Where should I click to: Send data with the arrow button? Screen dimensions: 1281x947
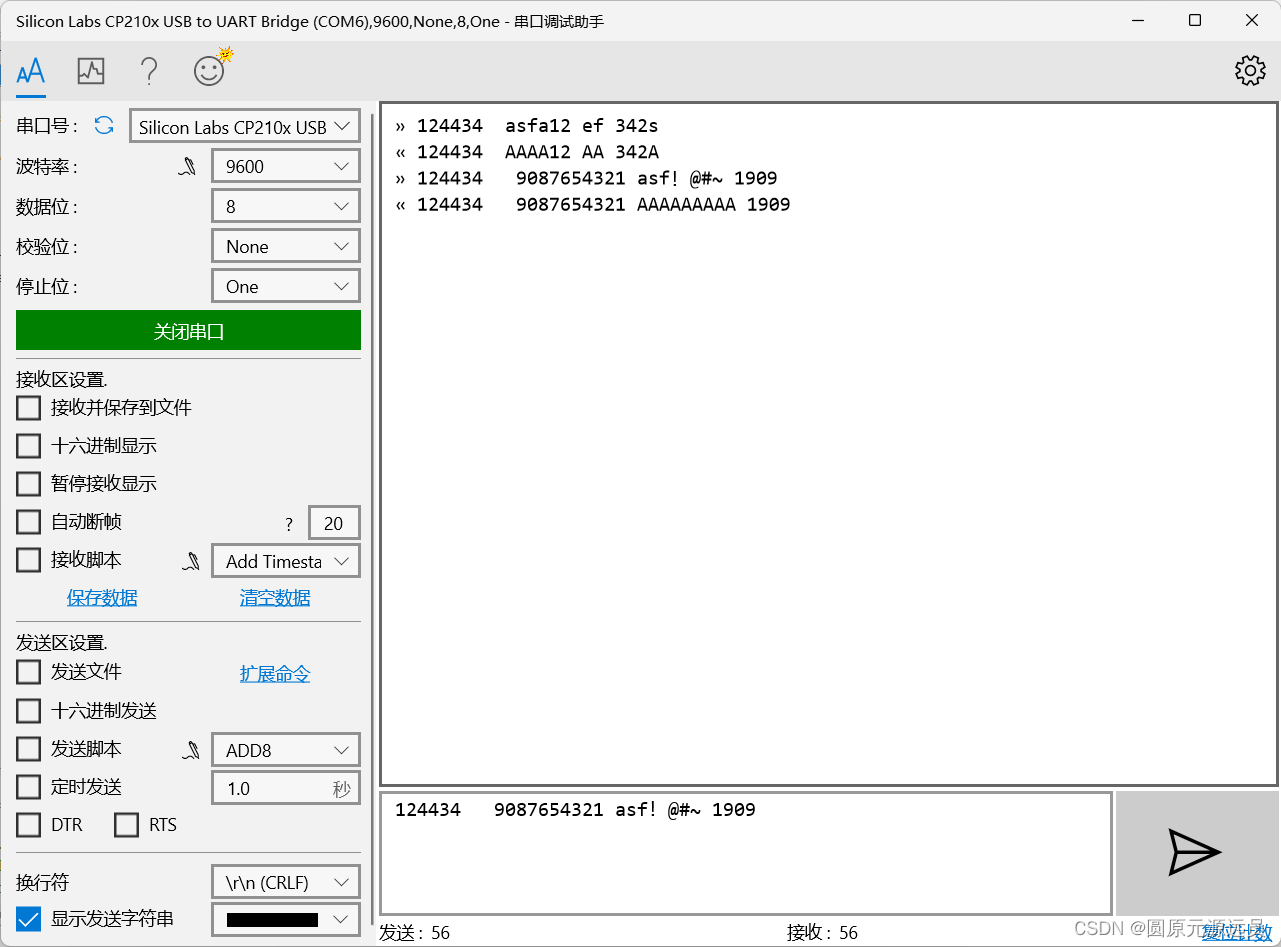tap(1196, 852)
